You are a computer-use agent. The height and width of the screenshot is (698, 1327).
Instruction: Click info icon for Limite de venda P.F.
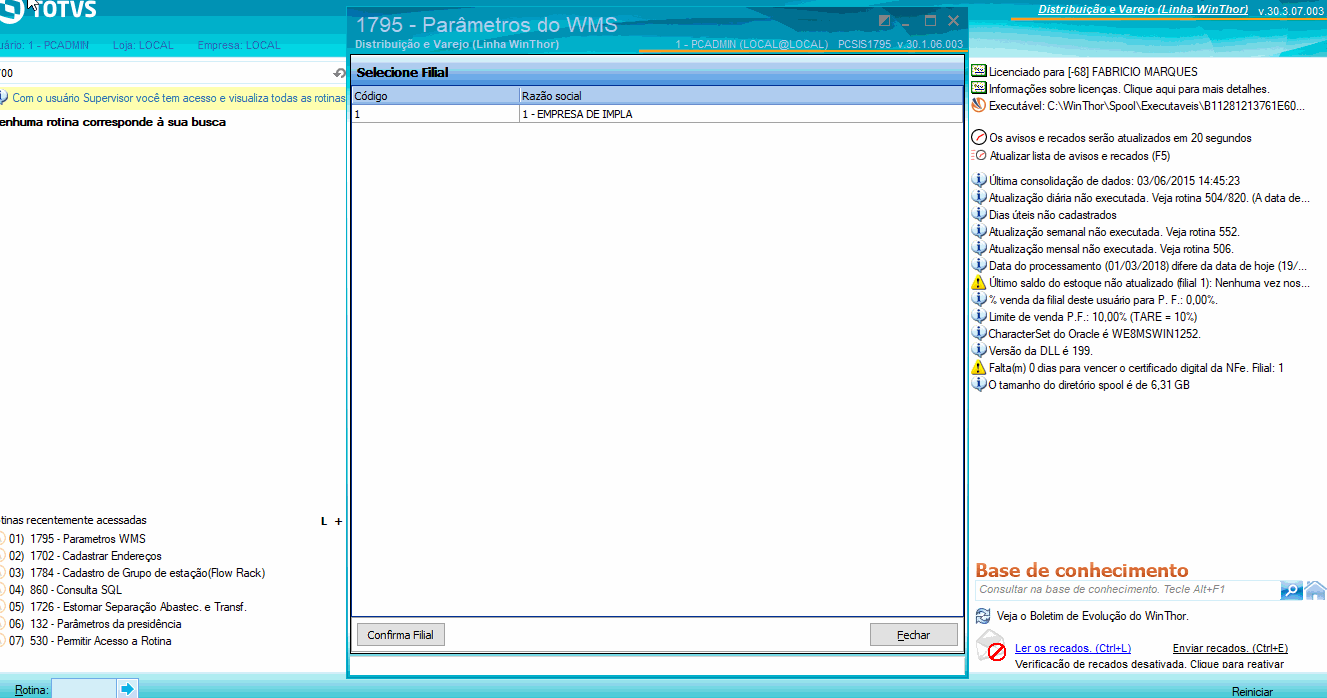tap(979, 317)
